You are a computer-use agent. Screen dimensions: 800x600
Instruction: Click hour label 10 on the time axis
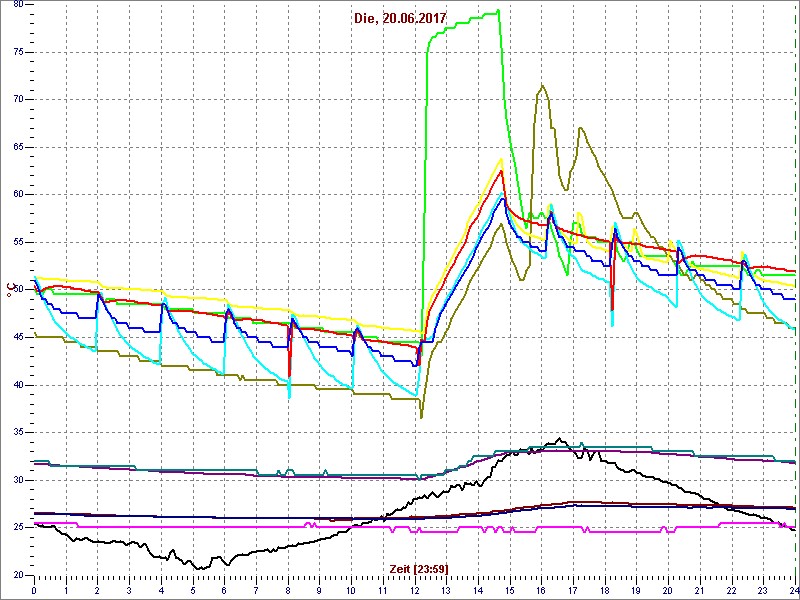(351, 591)
